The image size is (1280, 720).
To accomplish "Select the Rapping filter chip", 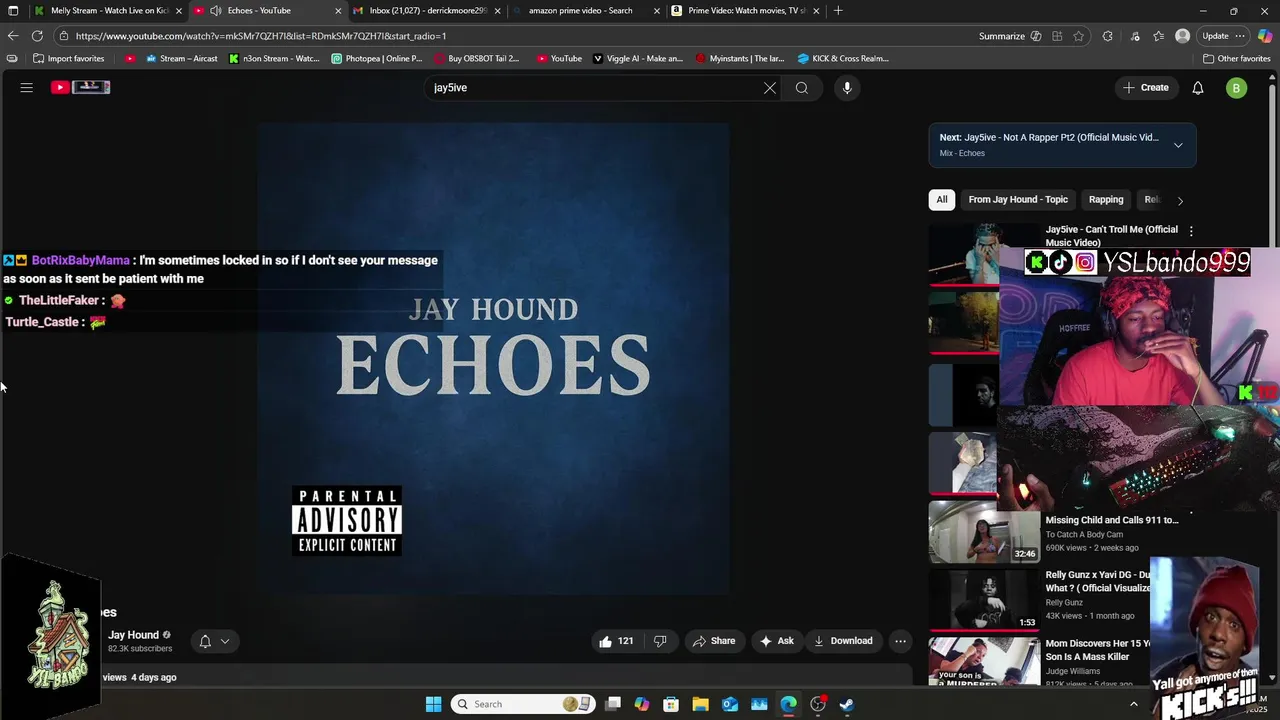I will [1106, 200].
